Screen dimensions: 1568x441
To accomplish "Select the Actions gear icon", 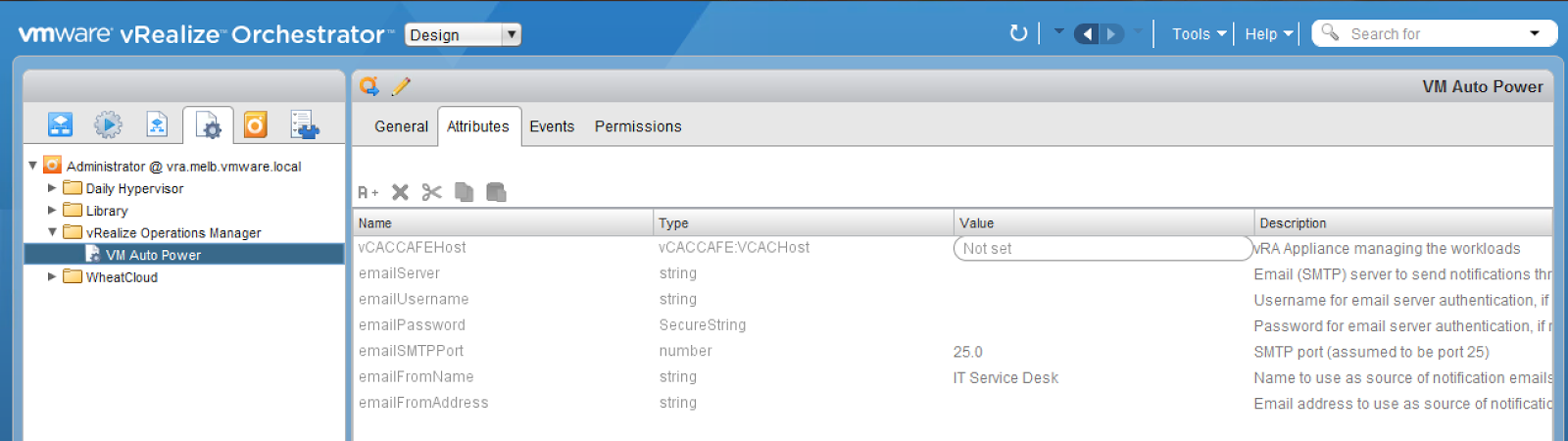I will [108, 124].
